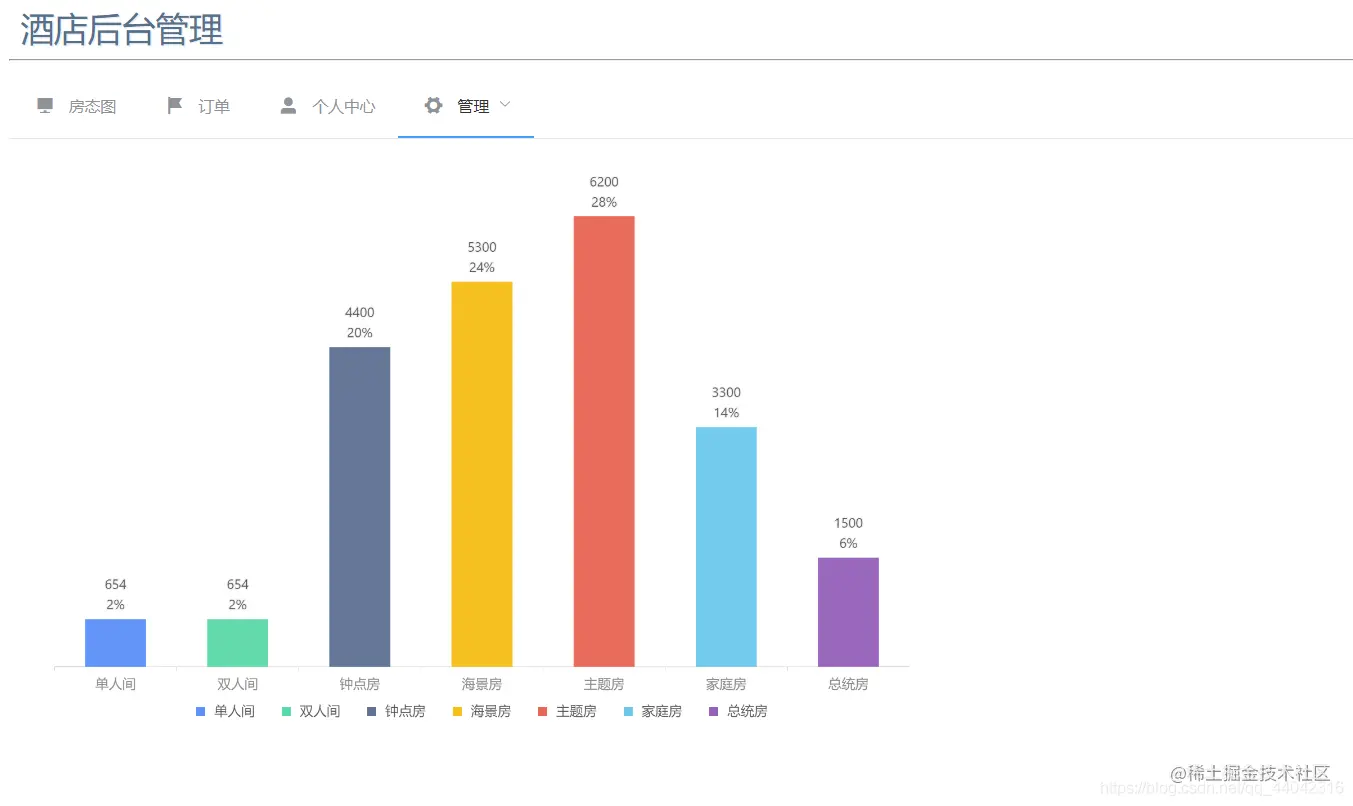Click the light-blue 家庭房 bar
Image resolution: width=1353 pixels, height=806 pixels.
726,547
